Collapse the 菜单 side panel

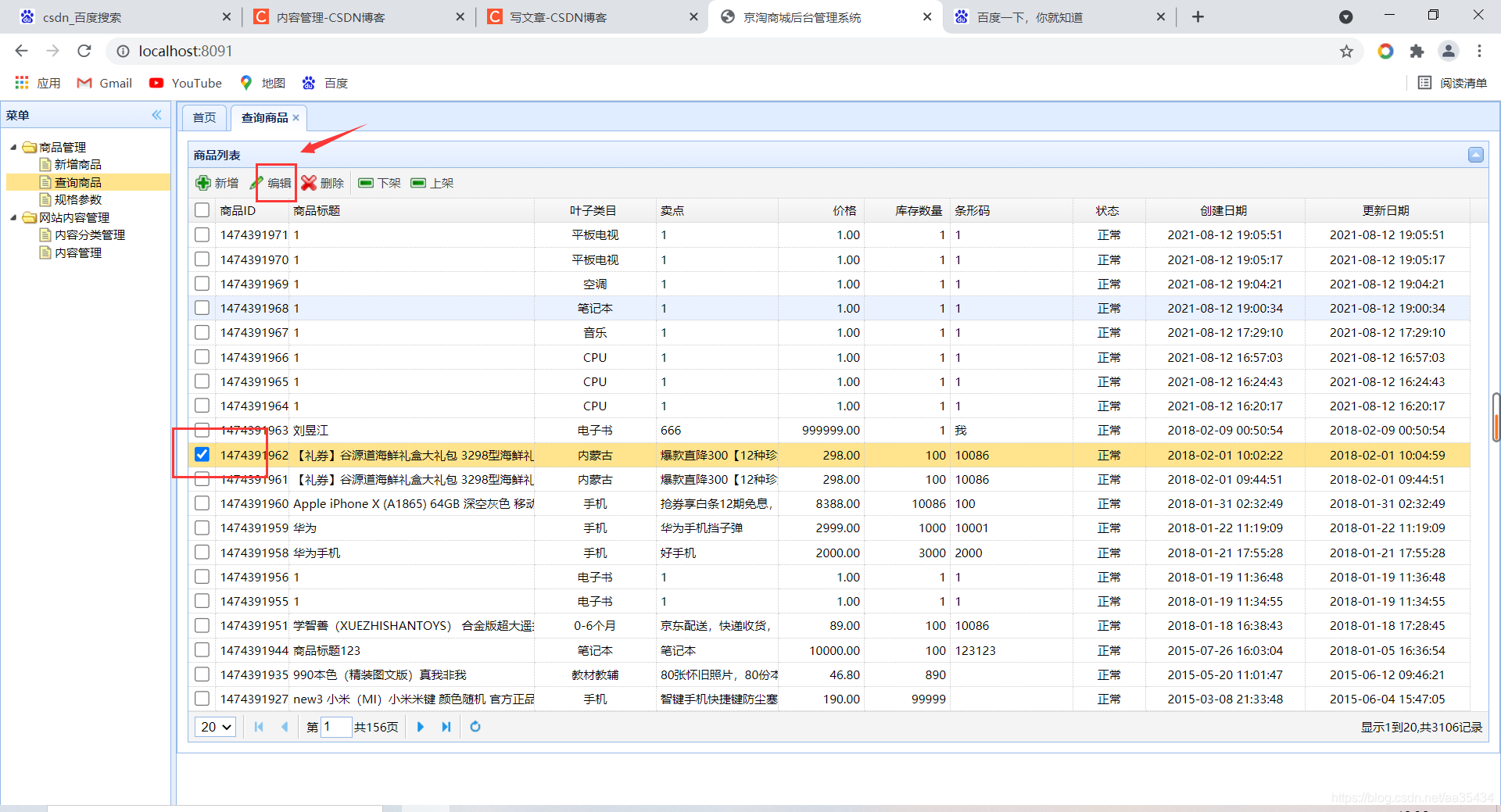[156, 115]
